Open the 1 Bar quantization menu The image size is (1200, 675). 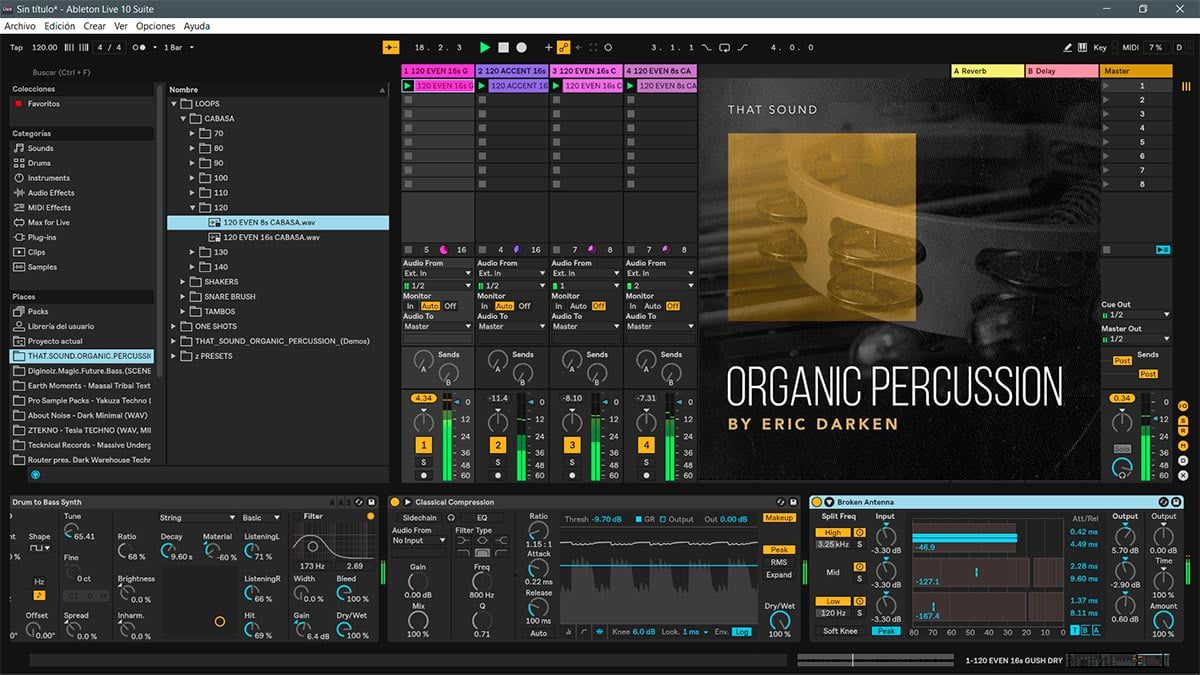(180, 47)
